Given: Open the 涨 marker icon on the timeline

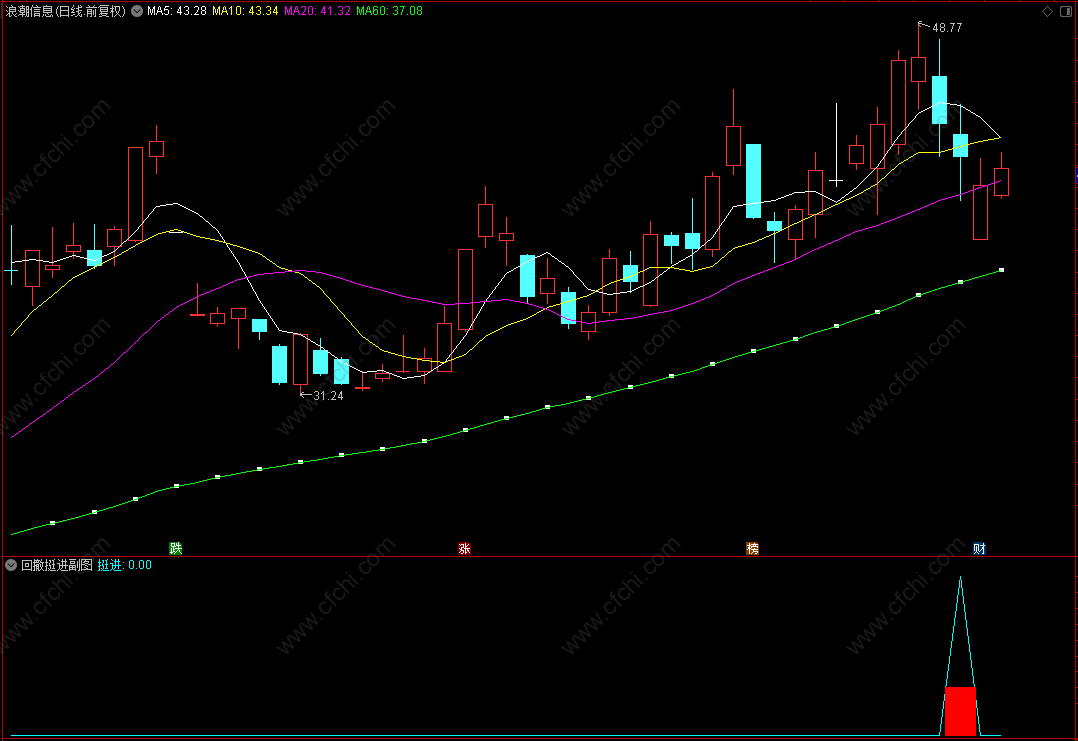Looking at the screenshot, I should click(465, 549).
